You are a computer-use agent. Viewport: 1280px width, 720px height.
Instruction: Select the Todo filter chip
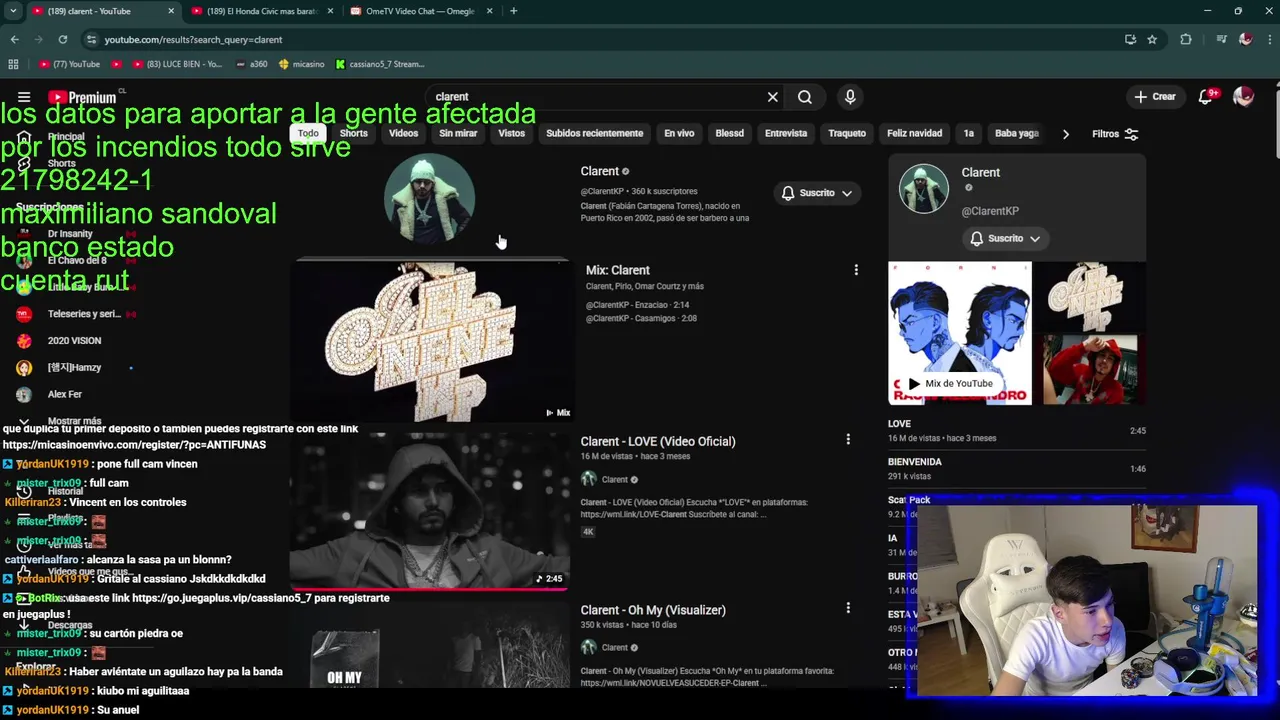tap(308, 133)
